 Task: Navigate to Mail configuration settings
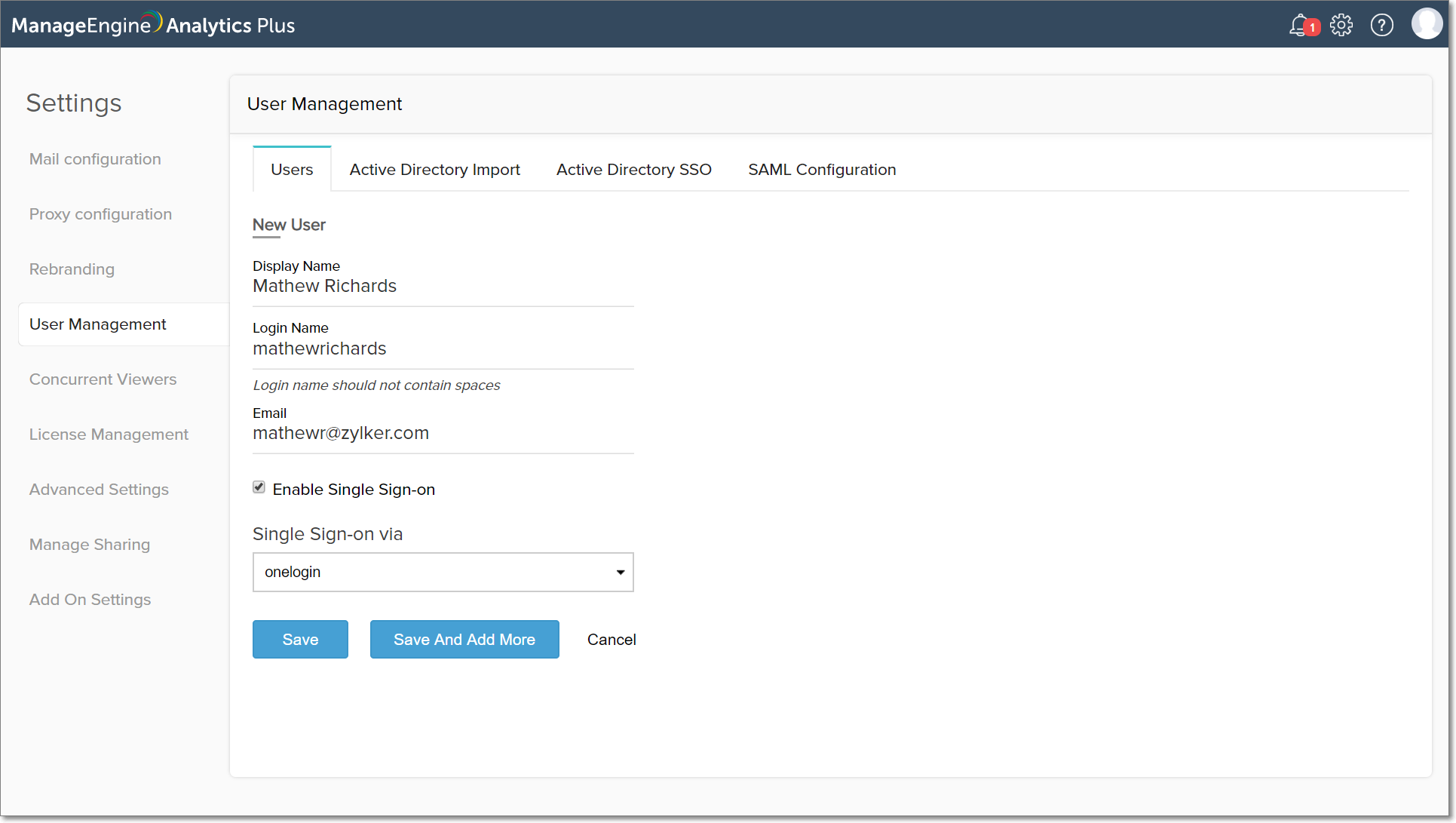(x=96, y=158)
